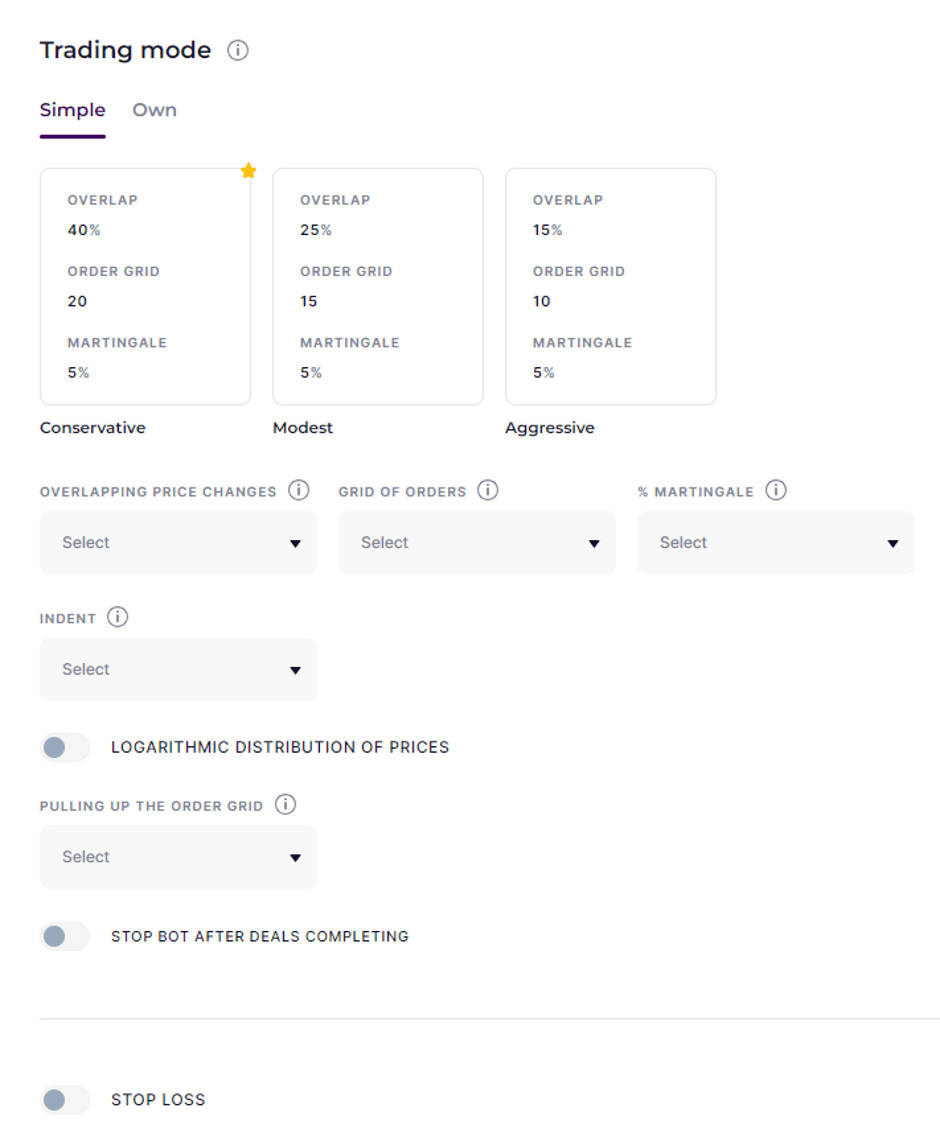Open the % Martingale dropdown

coord(775,542)
